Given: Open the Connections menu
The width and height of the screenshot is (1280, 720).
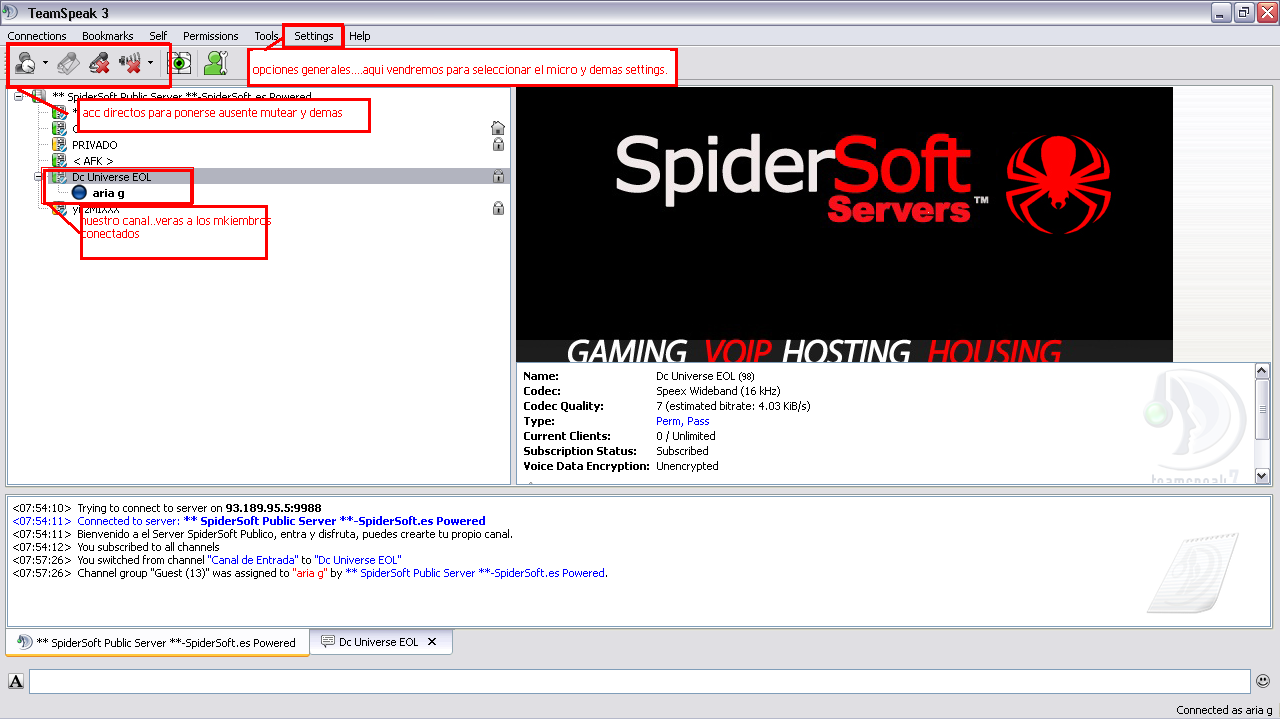Looking at the screenshot, I should [x=37, y=36].
